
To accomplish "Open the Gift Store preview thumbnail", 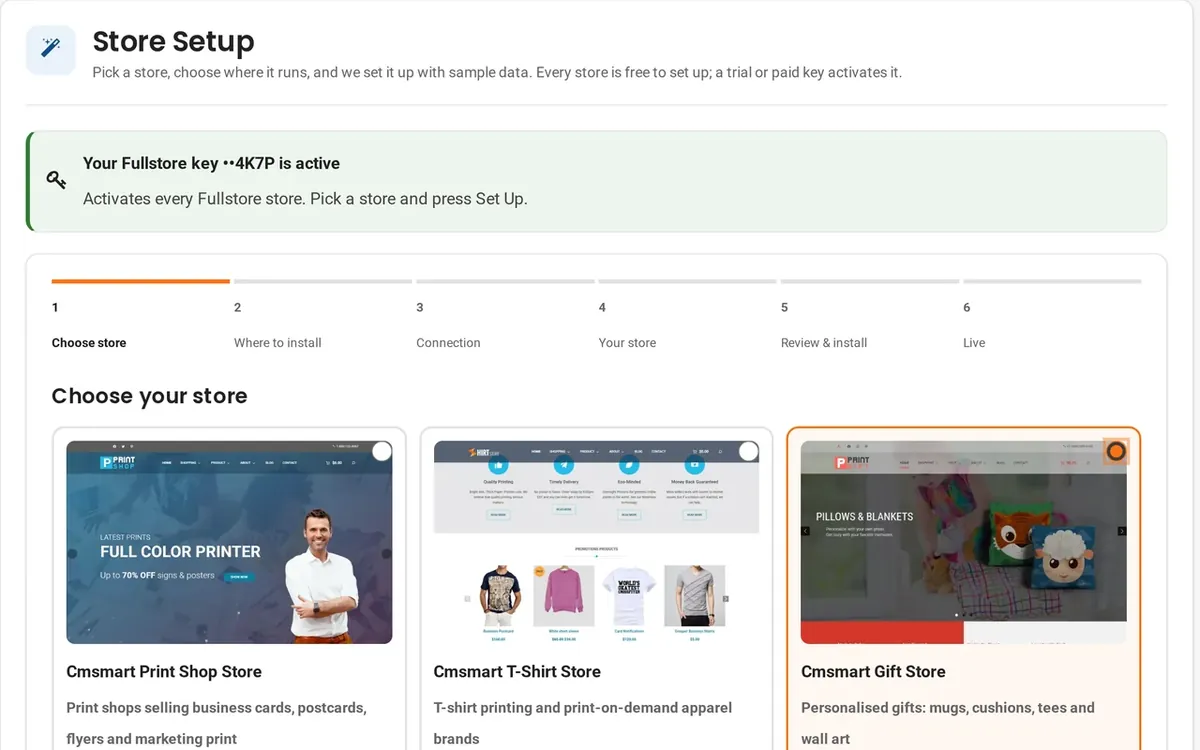I will (x=964, y=542).
